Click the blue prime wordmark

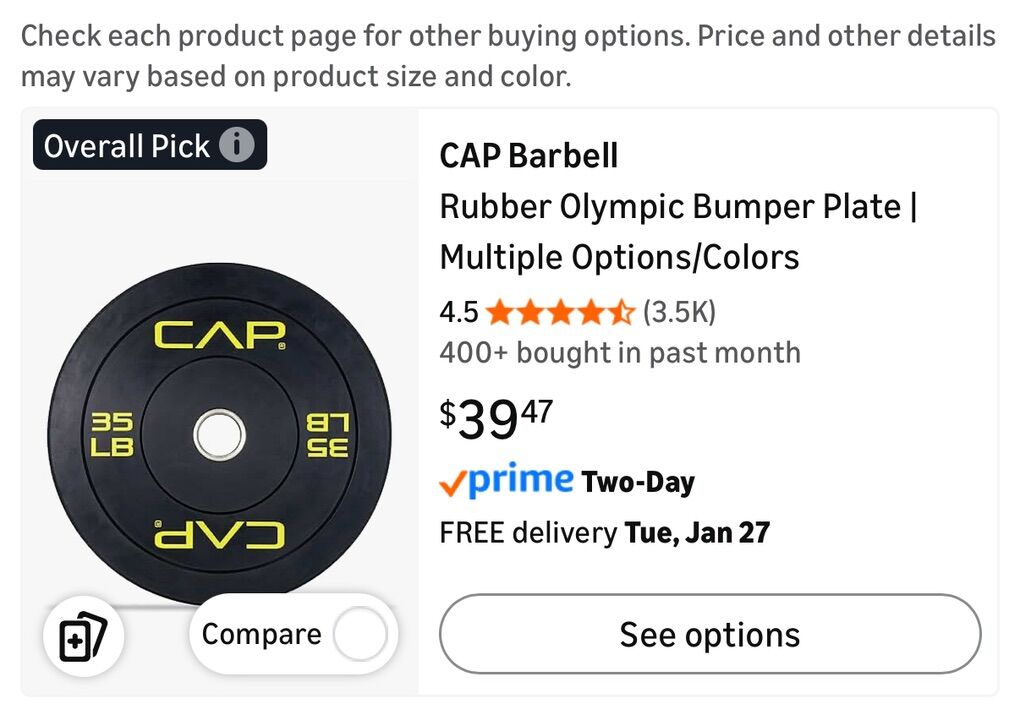(x=520, y=482)
